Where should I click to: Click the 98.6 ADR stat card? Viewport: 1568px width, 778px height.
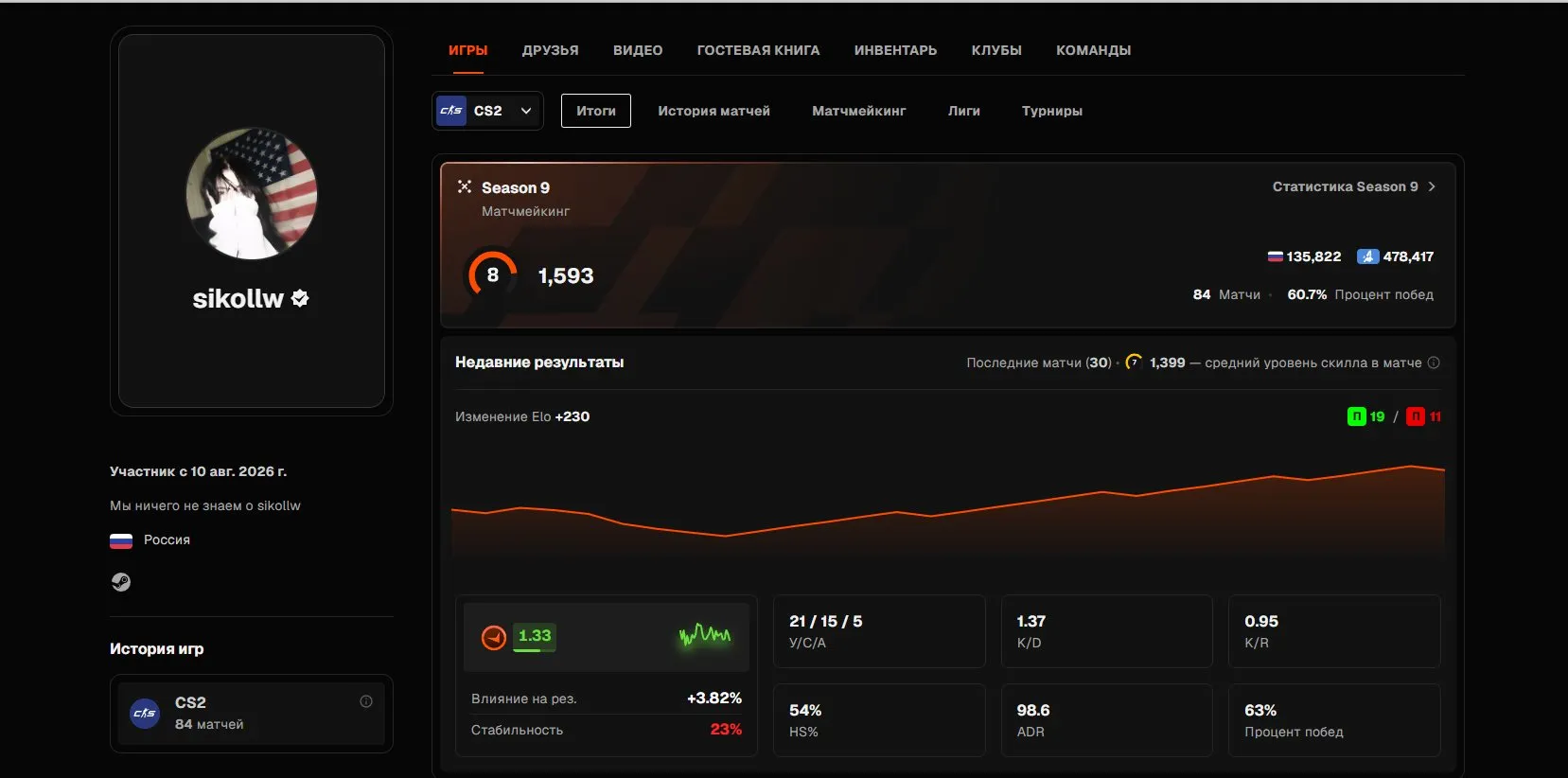coord(1107,720)
